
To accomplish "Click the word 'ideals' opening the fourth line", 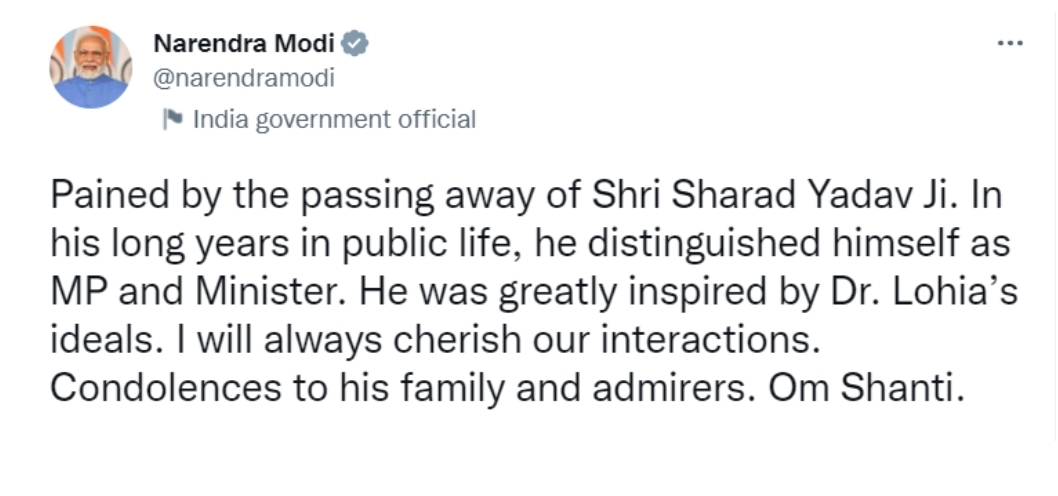I will coord(103,341).
